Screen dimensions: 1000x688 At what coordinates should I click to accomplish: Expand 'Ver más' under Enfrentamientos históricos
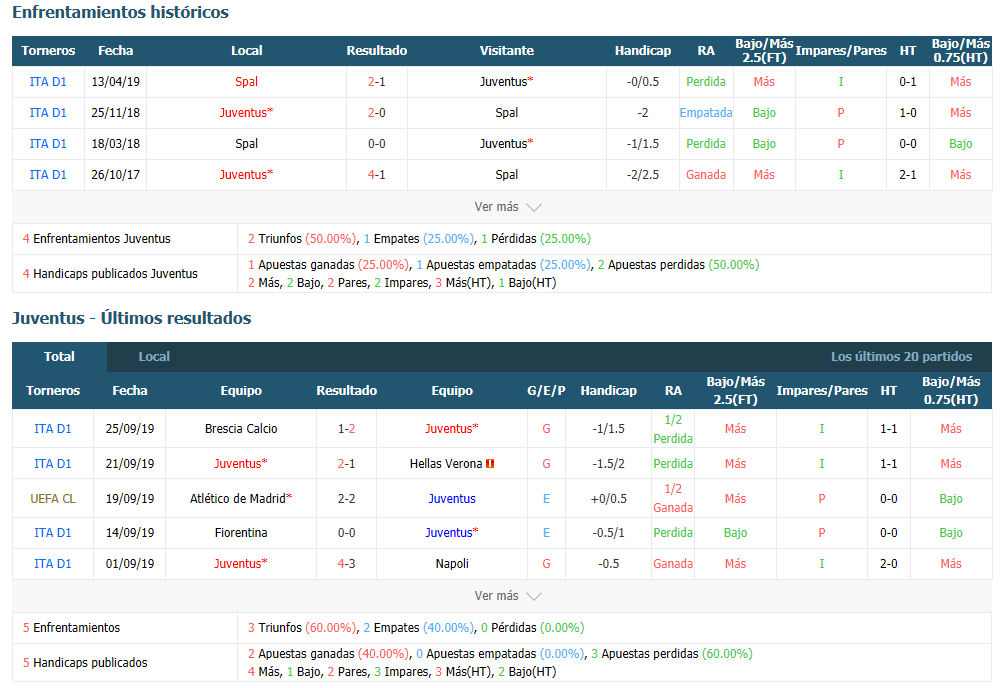coord(508,207)
